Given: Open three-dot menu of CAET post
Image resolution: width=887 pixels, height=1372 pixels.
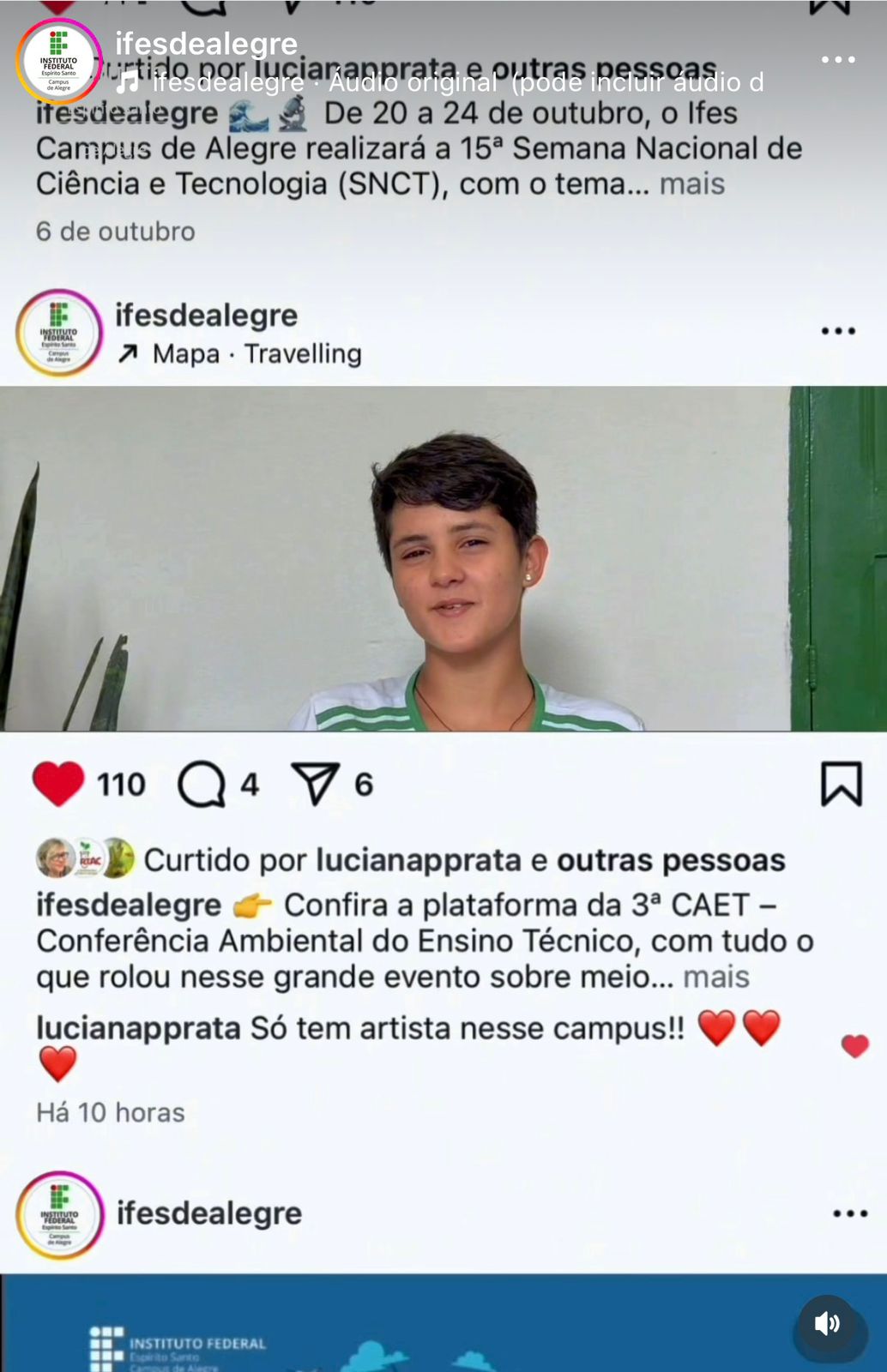Looking at the screenshot, I should pyautogui.click(x=838, y=331).
